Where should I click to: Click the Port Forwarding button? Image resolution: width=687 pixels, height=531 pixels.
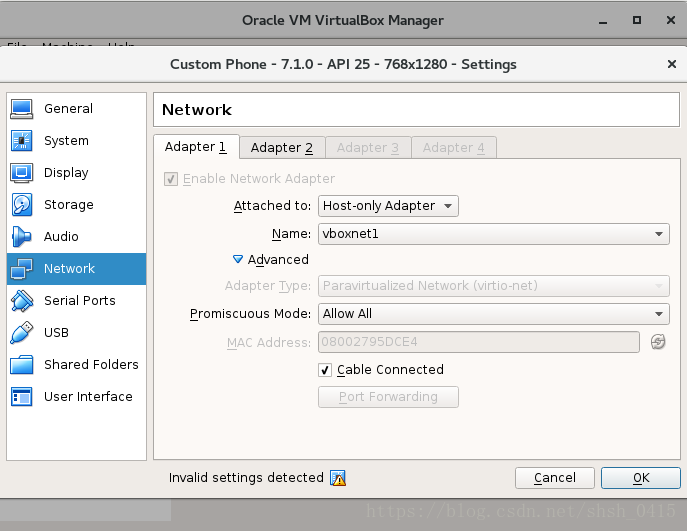(388, 397)
